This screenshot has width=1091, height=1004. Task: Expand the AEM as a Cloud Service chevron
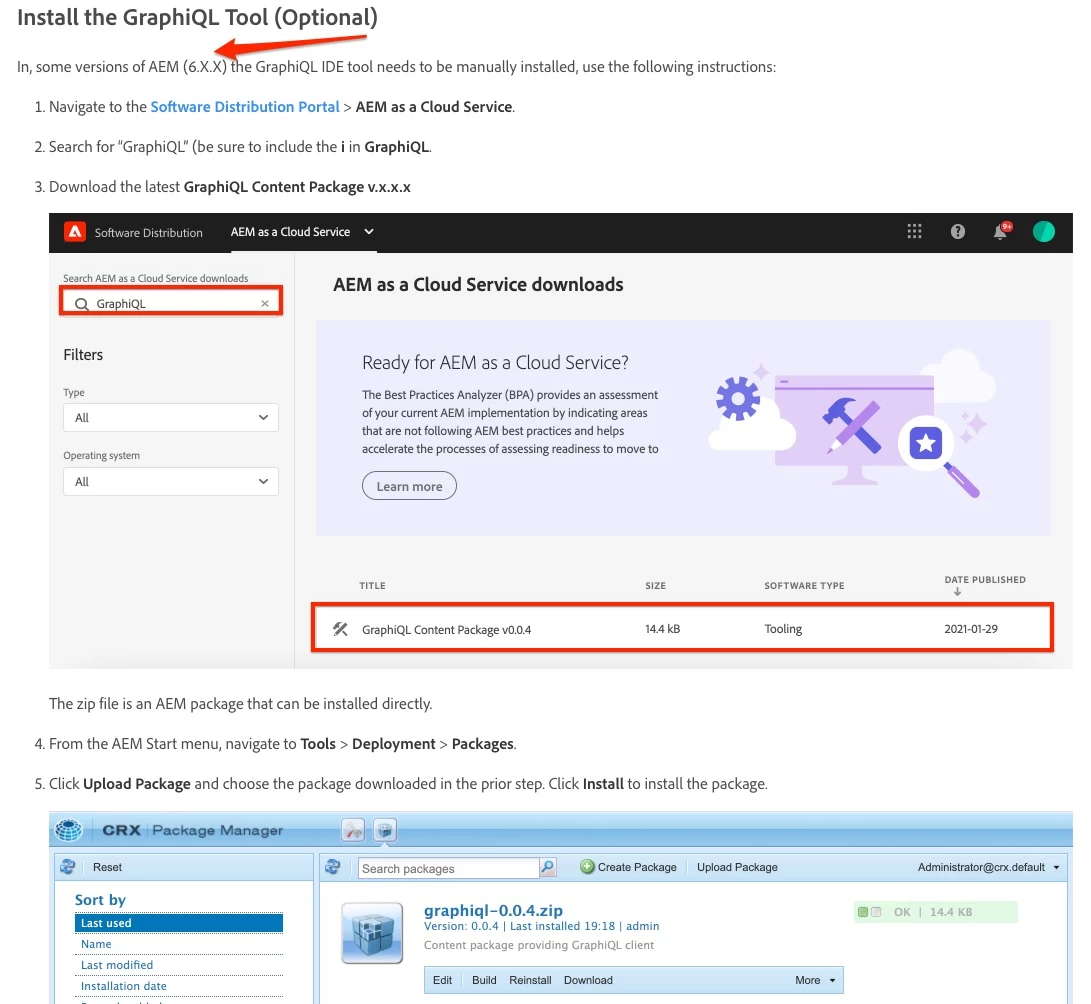click(x=369, y=232)
